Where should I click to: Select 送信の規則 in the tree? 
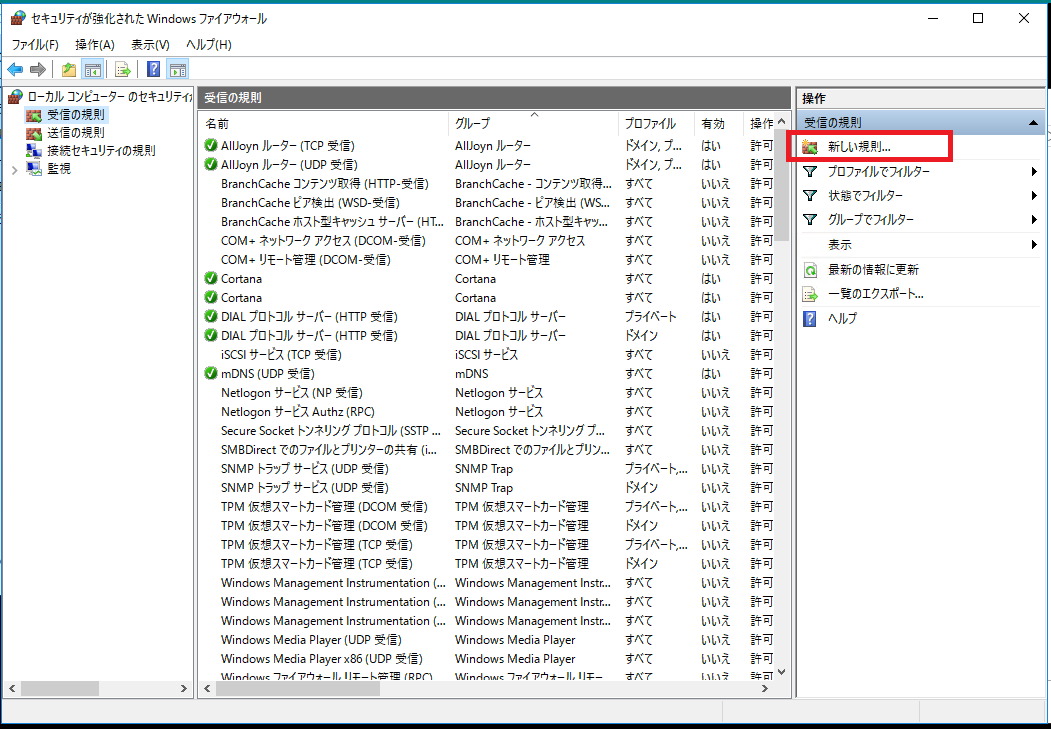[x=76, y=133]
